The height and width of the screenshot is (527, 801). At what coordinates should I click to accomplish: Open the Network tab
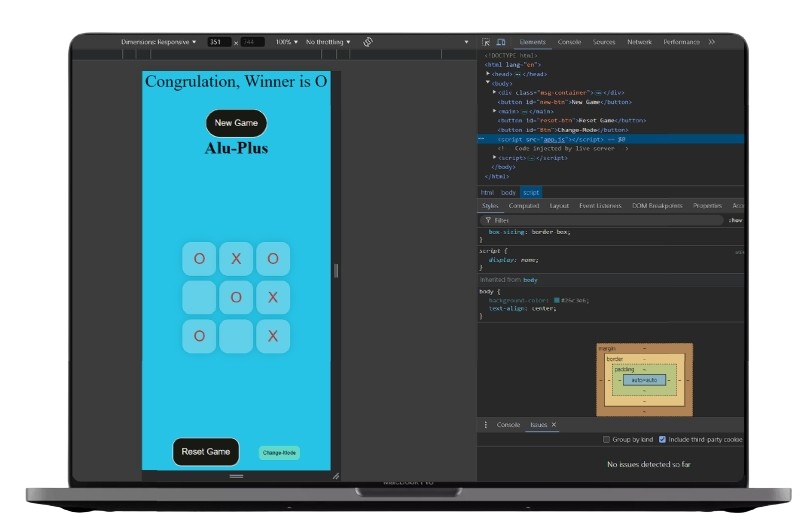tap(639, 42)
